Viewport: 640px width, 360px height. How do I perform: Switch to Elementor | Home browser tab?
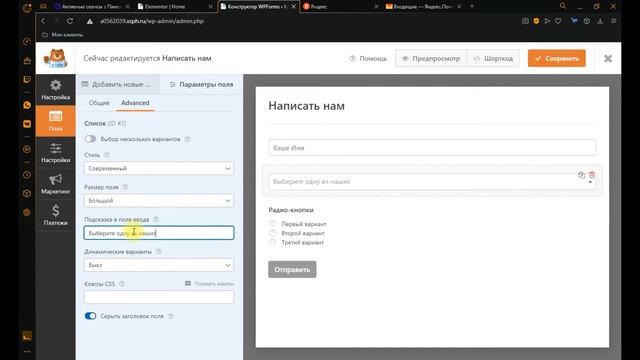(175, 7)
